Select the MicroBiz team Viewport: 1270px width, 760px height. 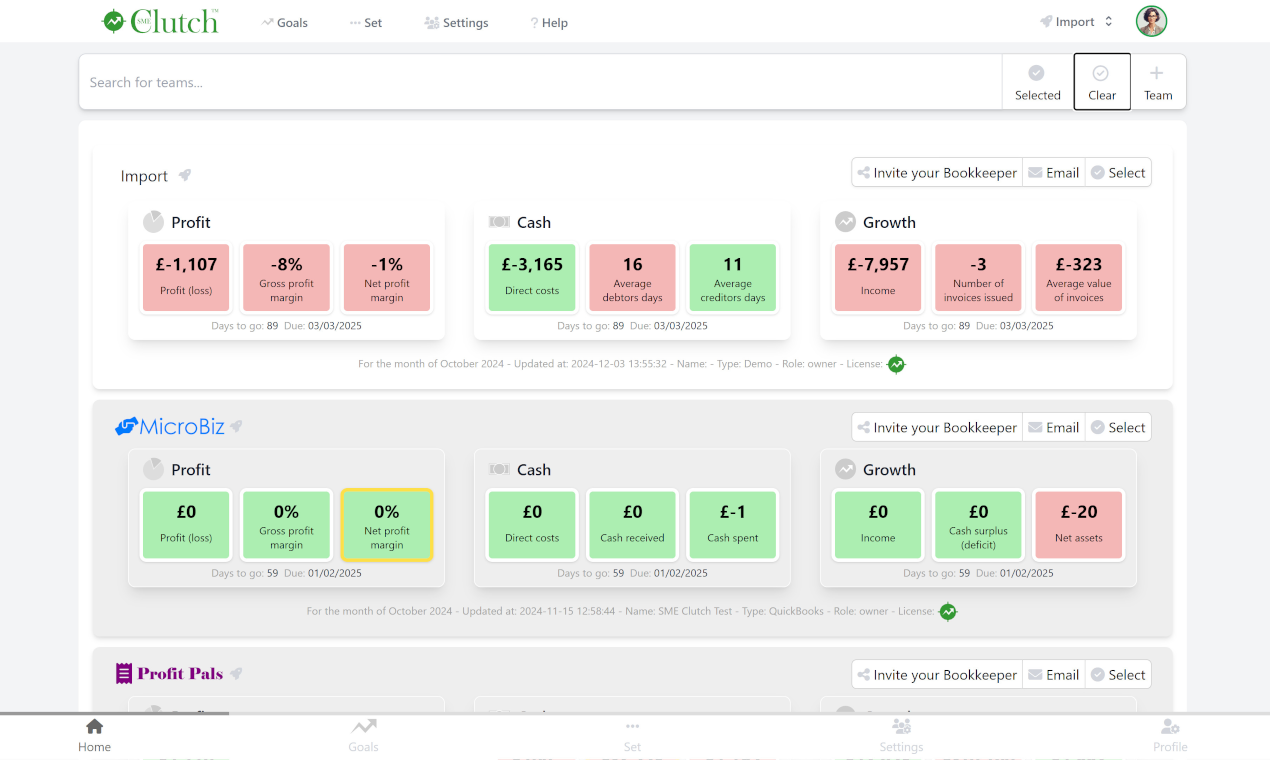click(1118, 427)
